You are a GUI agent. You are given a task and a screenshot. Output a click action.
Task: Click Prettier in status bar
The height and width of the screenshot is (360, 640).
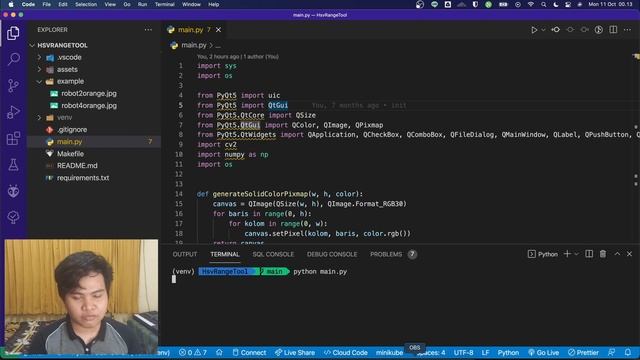(583, 352)
